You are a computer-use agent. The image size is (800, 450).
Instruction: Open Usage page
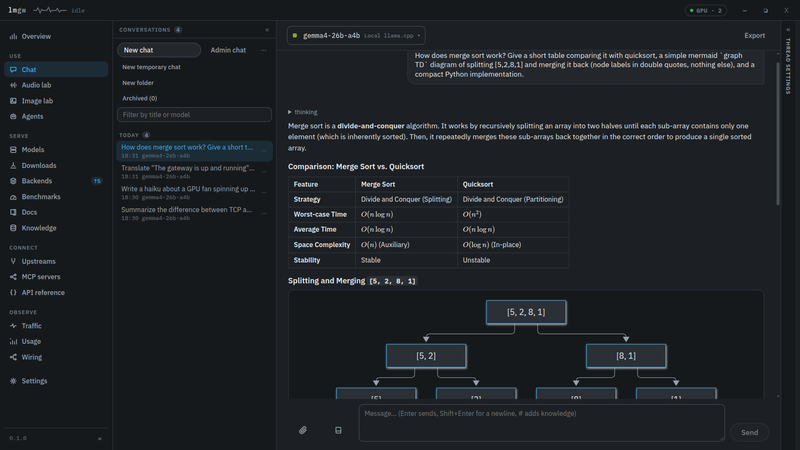tap(56, 341)
